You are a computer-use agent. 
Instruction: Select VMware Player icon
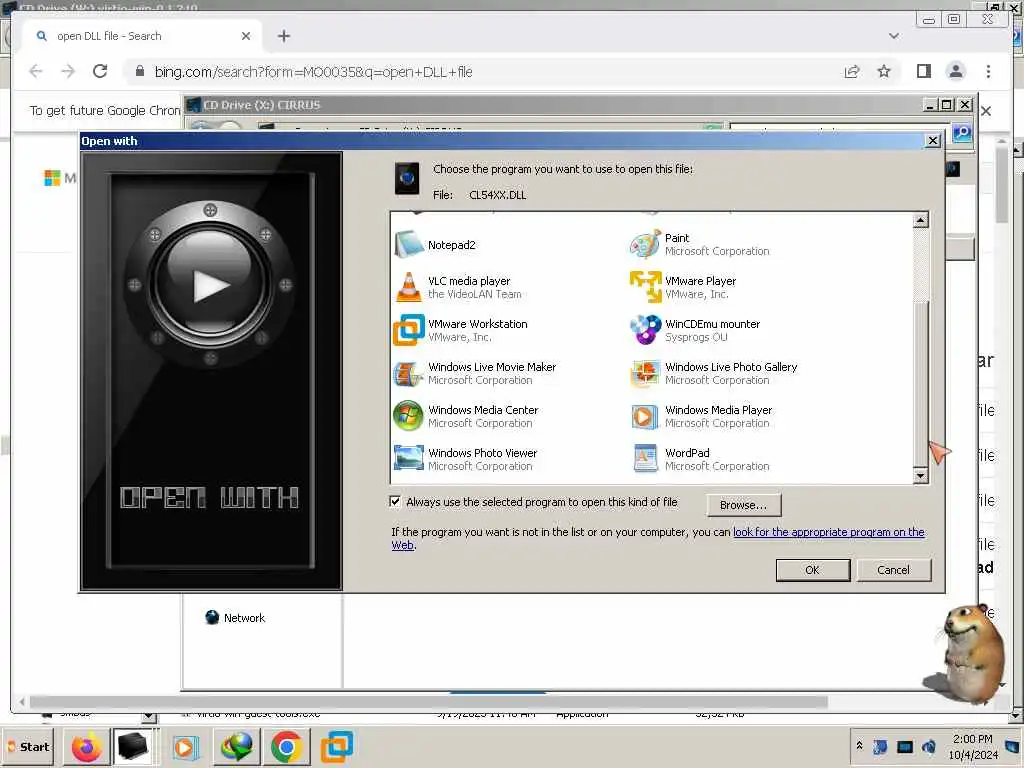(645, 287)
